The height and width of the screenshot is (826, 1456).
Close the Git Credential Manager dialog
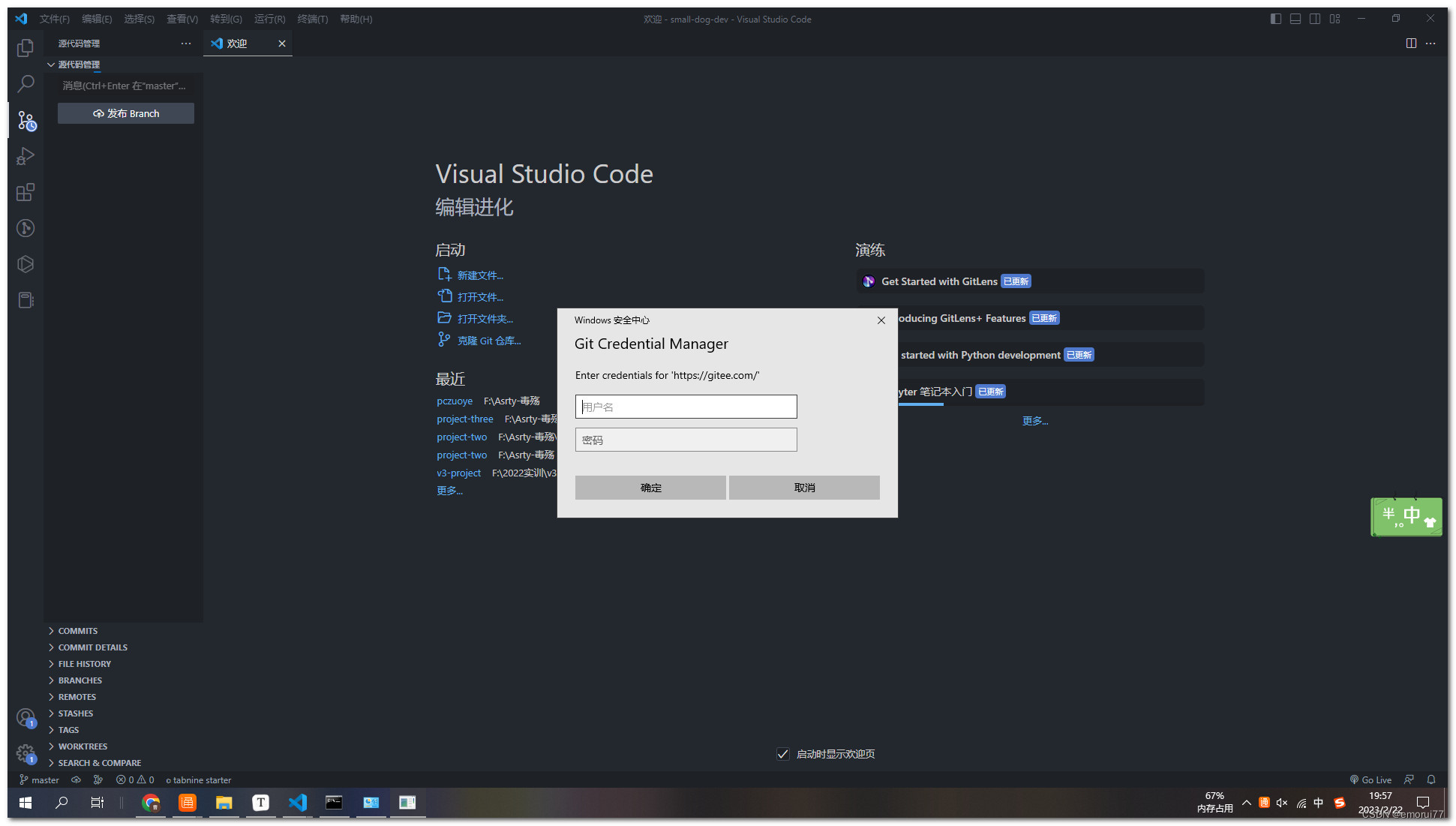(881, 320)
